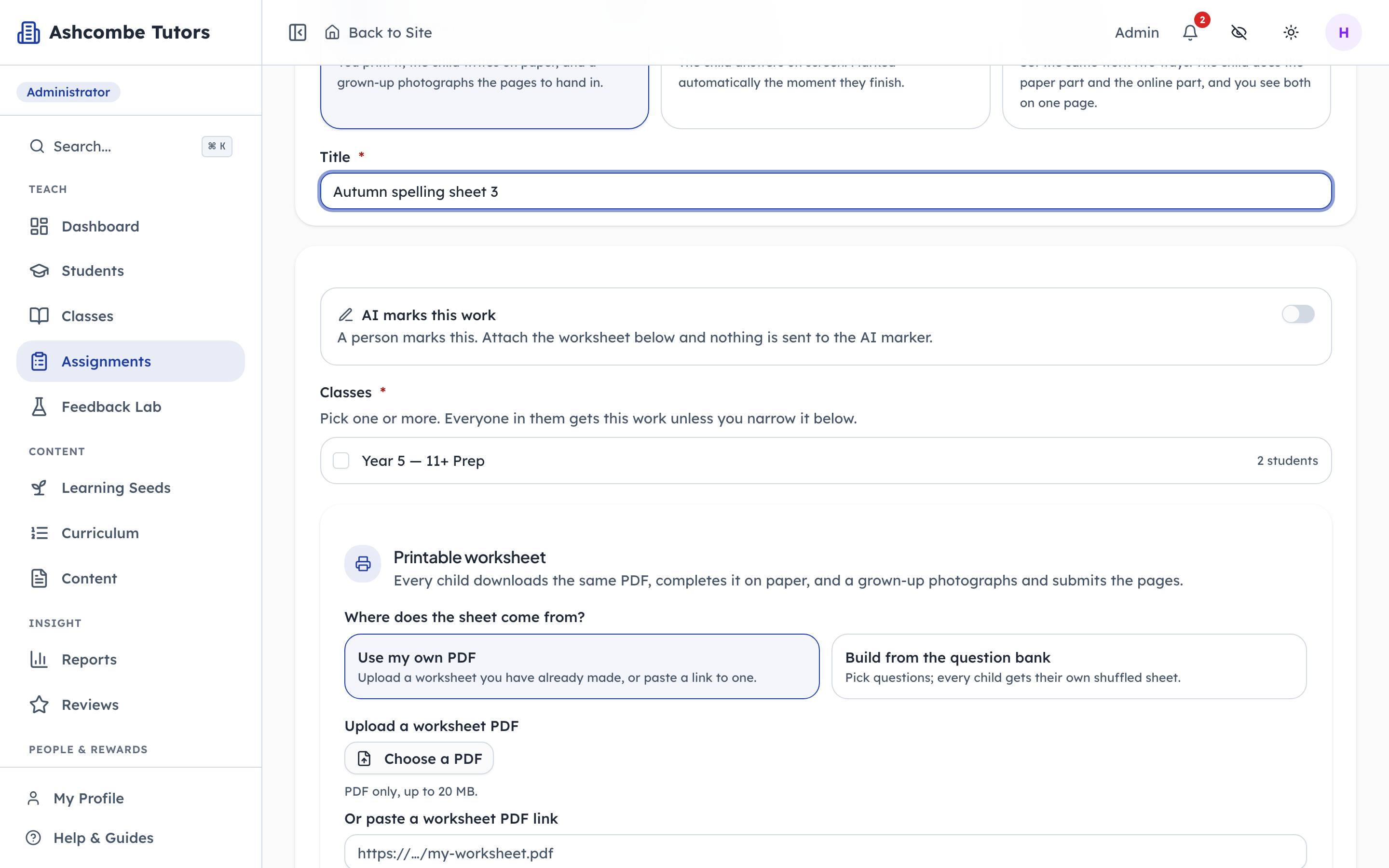Open the notifications bell
The width and height of the screenshot is (1389, 868).
click(1190, 33)
